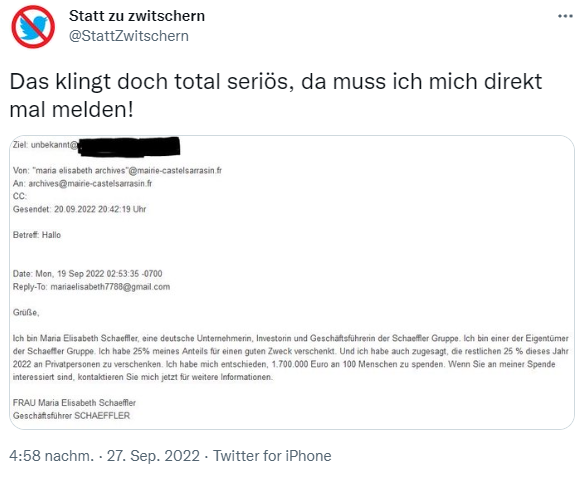Screen dimensions: 582x478
Task: Click the FRAU Maria Elisabeth Schaeffler signature
Action: coord(74,403)
